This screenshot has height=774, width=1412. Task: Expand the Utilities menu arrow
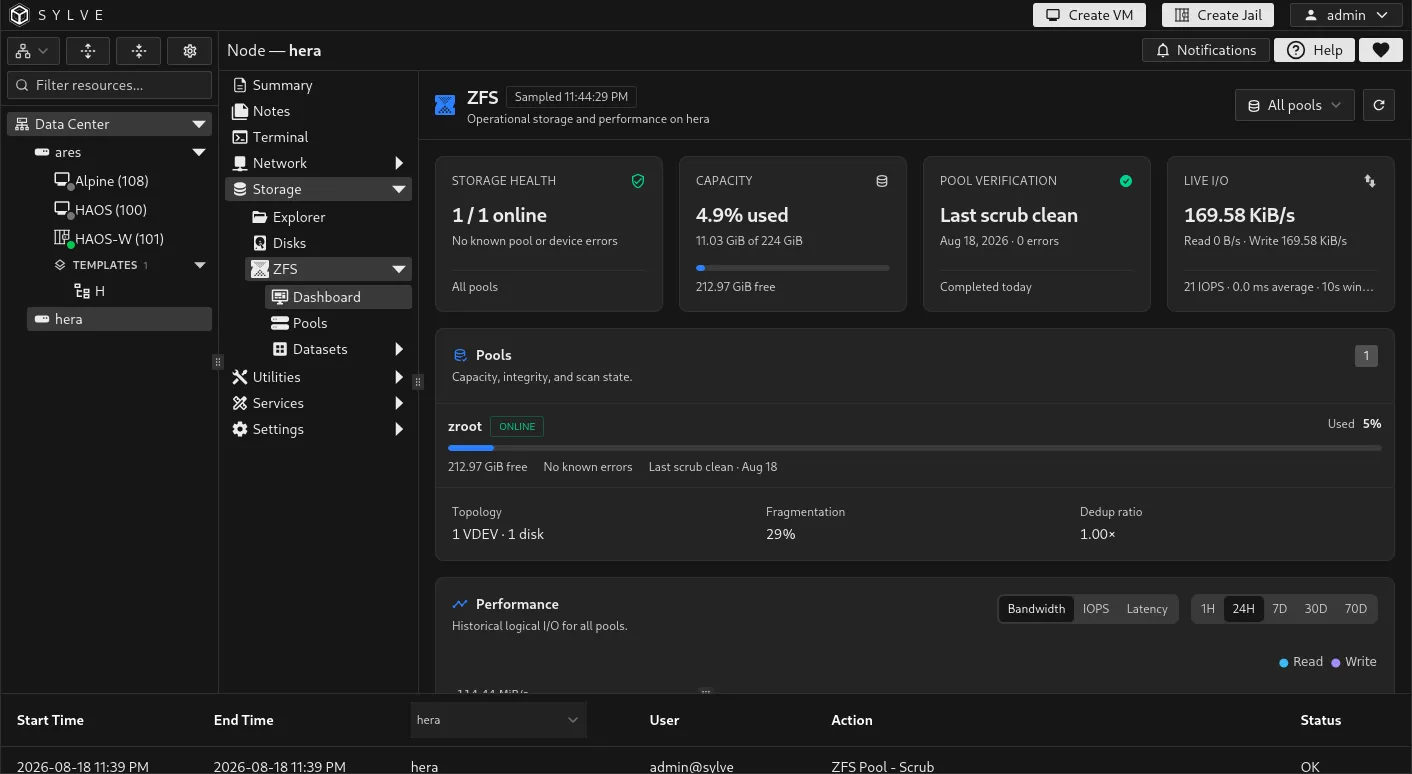tap(399, 377)
